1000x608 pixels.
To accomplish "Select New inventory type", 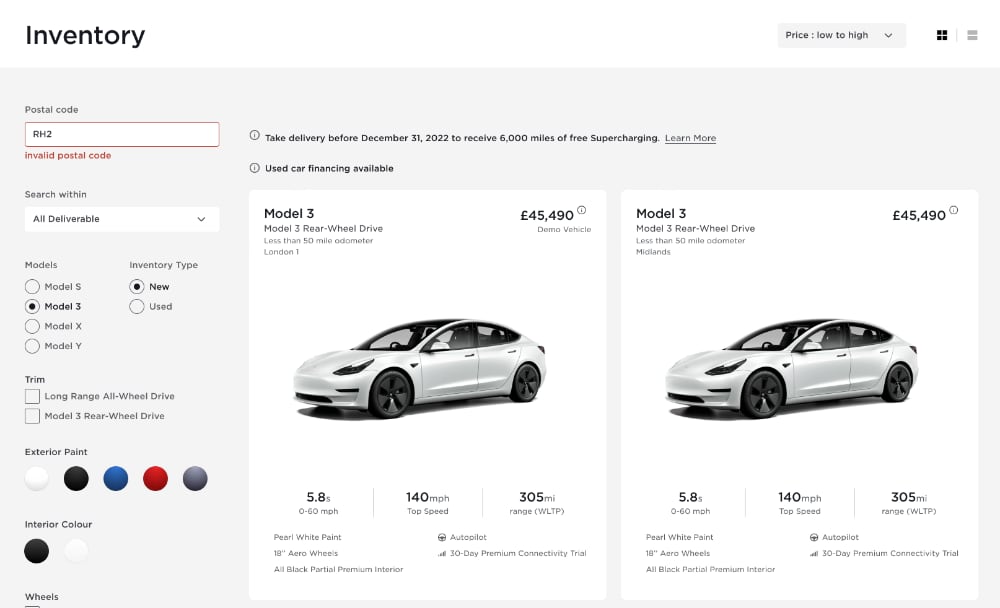I will [136, 286].
